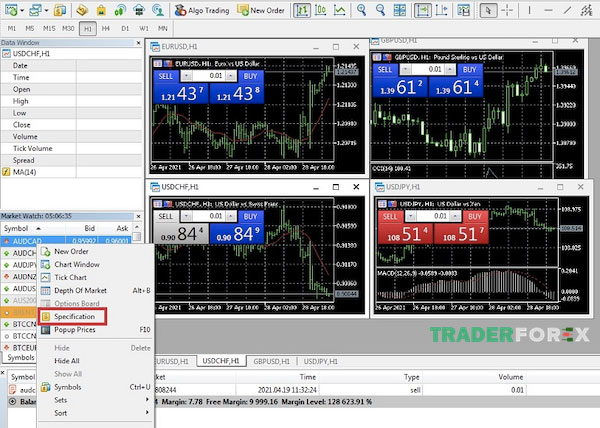600x428 pixels.
Task: Switch timeframe to D1
Action: click(125, 28)
